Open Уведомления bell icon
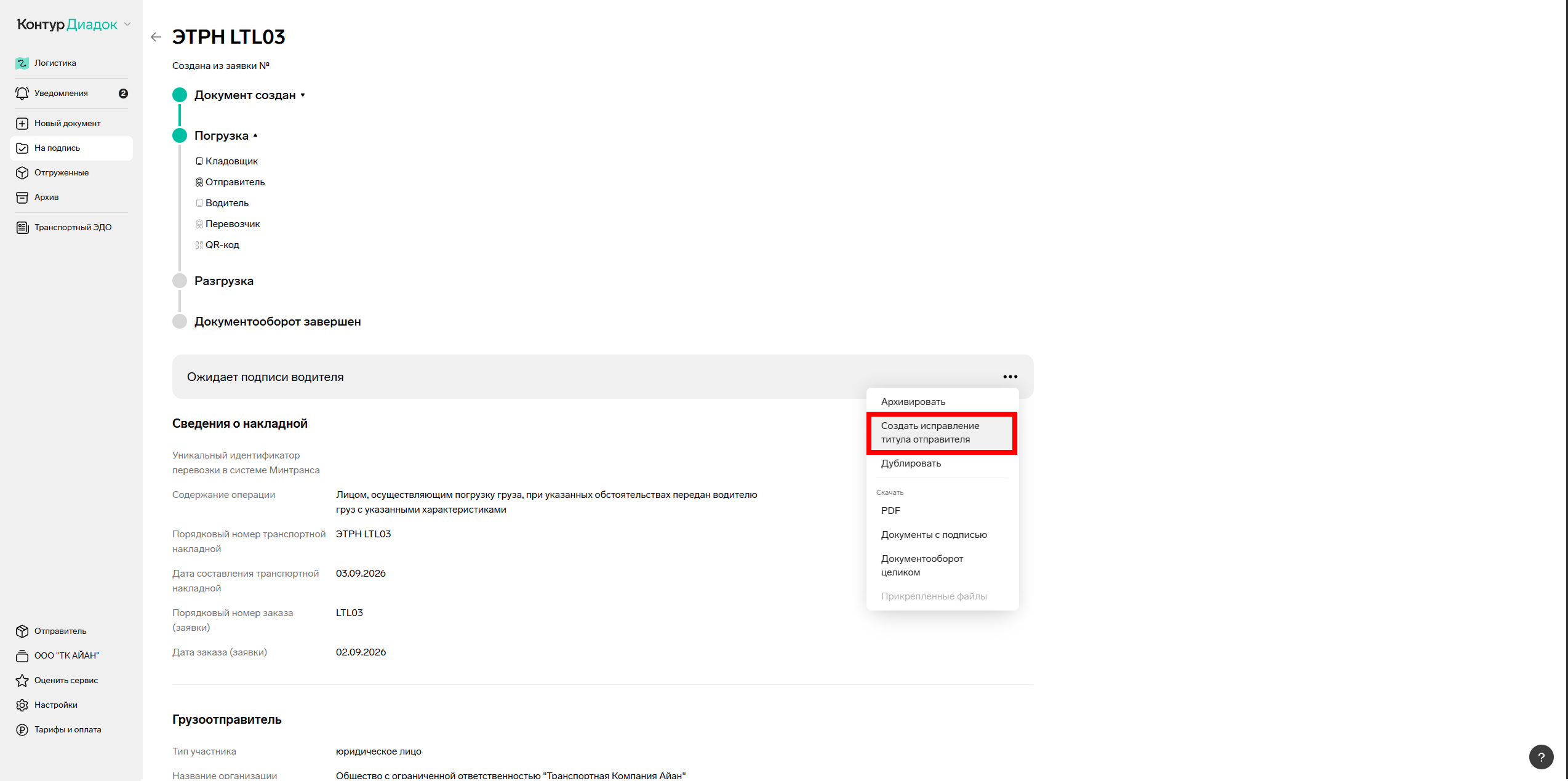Screen dimensions: 1568x781 click(x=22, y=93)
